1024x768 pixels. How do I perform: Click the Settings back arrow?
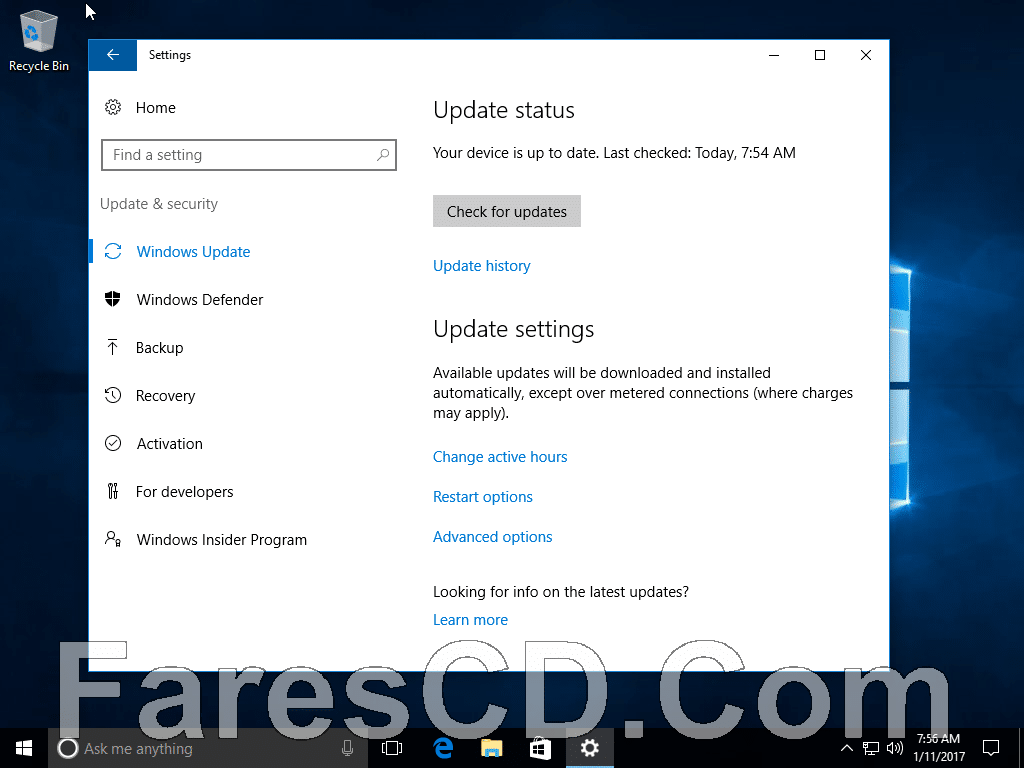pyautogui.click(x=112, y=55)
